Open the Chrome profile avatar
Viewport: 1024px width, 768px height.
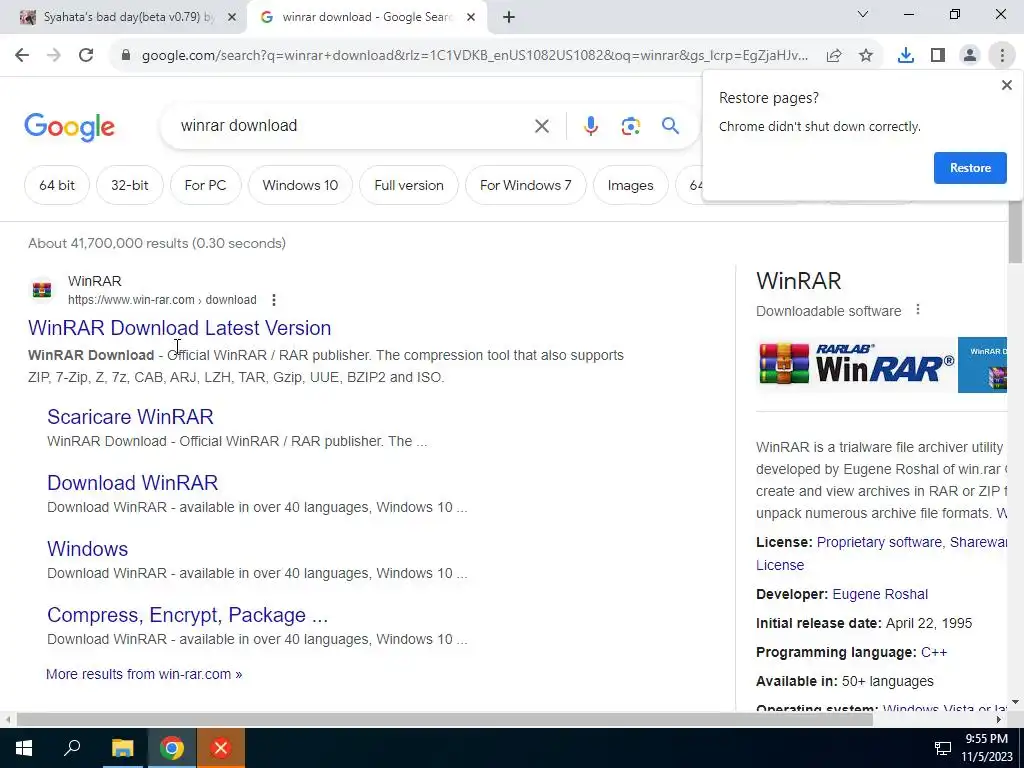click(x=970, y=56)
